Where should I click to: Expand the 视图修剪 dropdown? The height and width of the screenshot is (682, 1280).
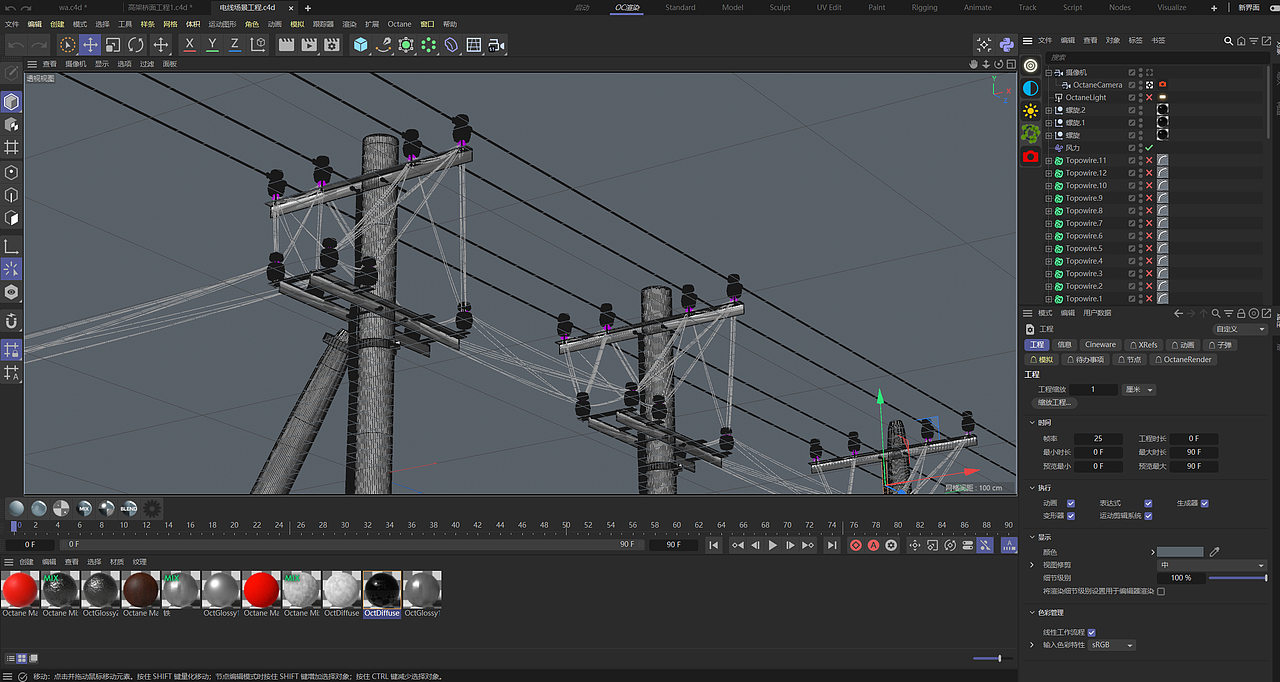click(1211, 565)
